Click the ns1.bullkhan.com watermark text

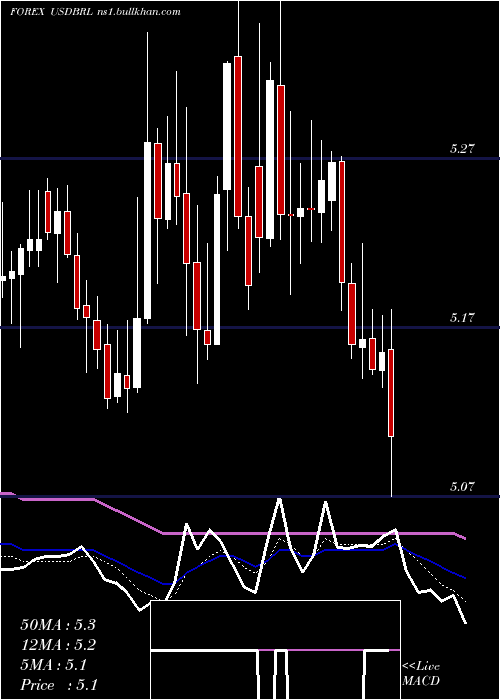coord(139,12)
